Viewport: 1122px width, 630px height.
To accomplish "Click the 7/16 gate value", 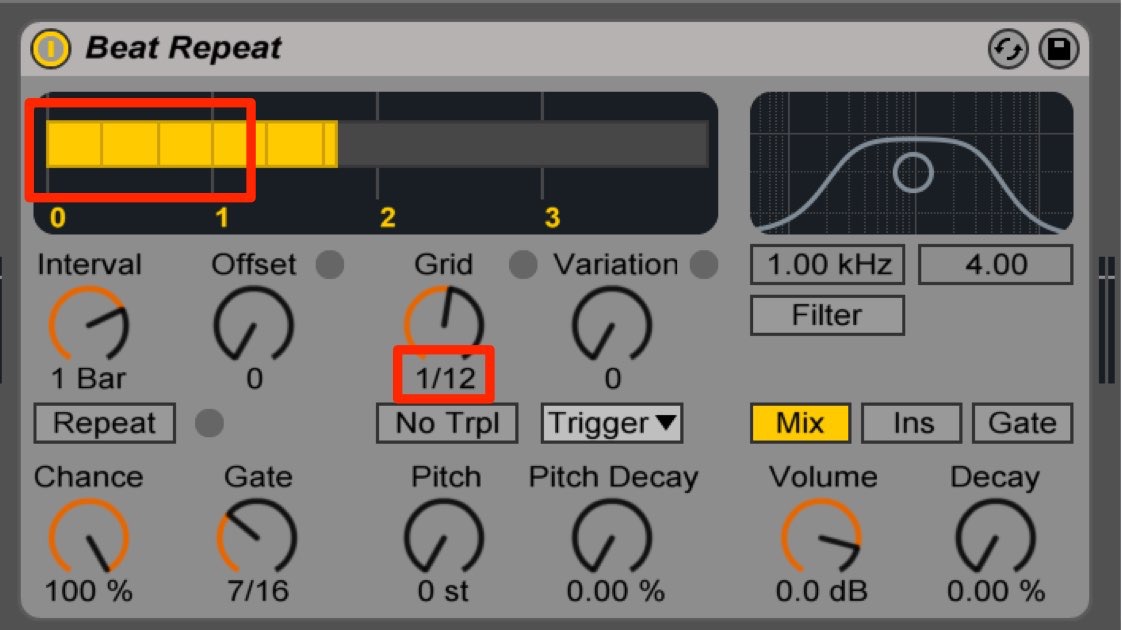I will 258,591.
